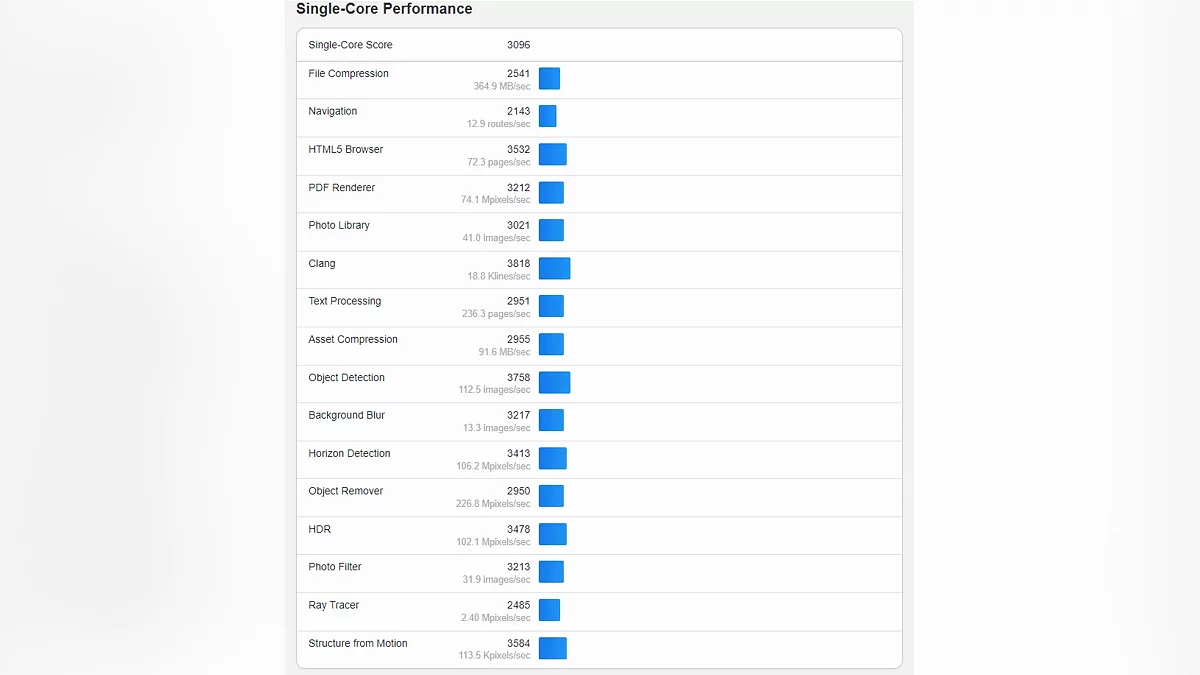Click the 3096 single-core score value

pyautogui.click(x=518, y=45)
